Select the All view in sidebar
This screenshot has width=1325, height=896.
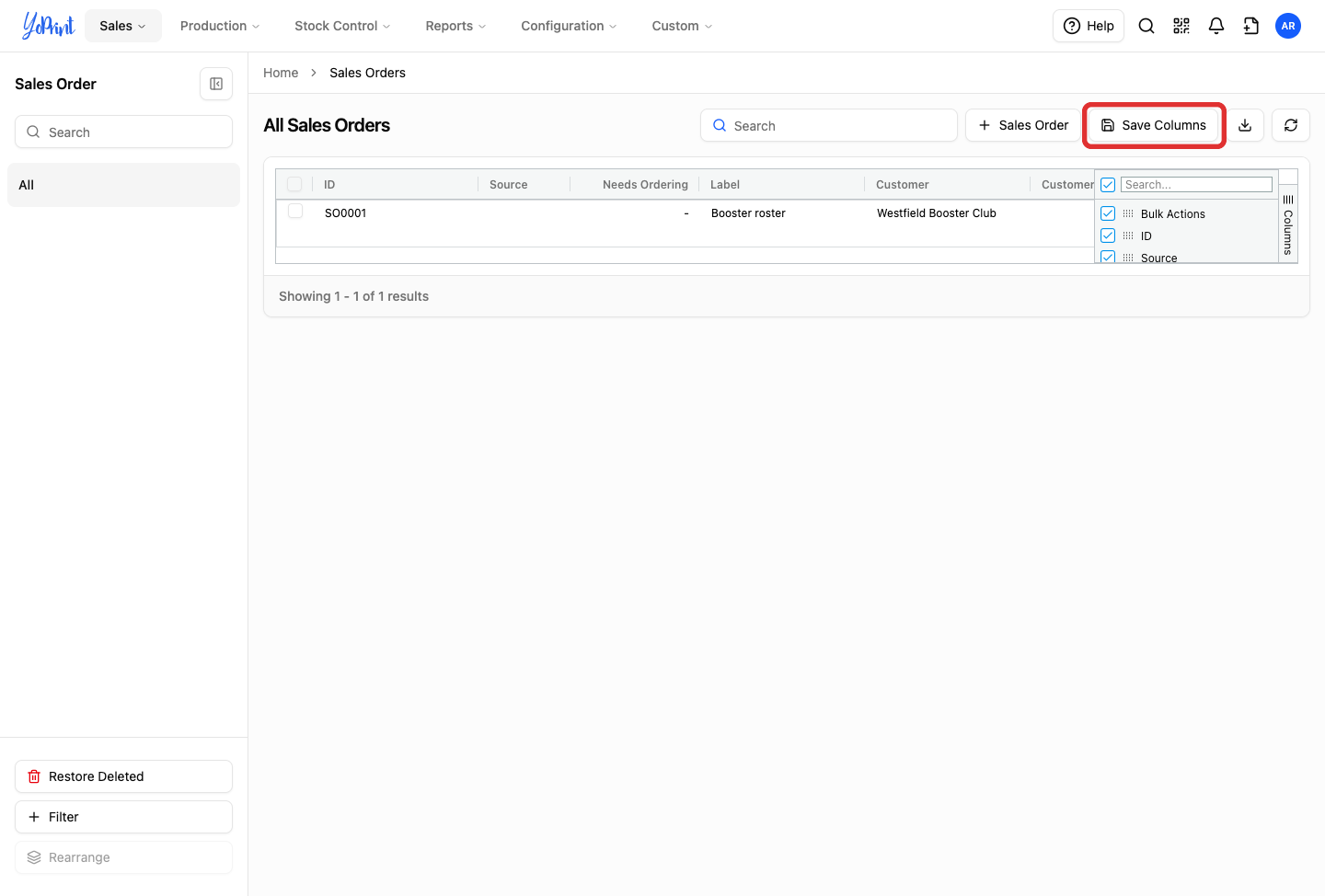tap(123, 185)
